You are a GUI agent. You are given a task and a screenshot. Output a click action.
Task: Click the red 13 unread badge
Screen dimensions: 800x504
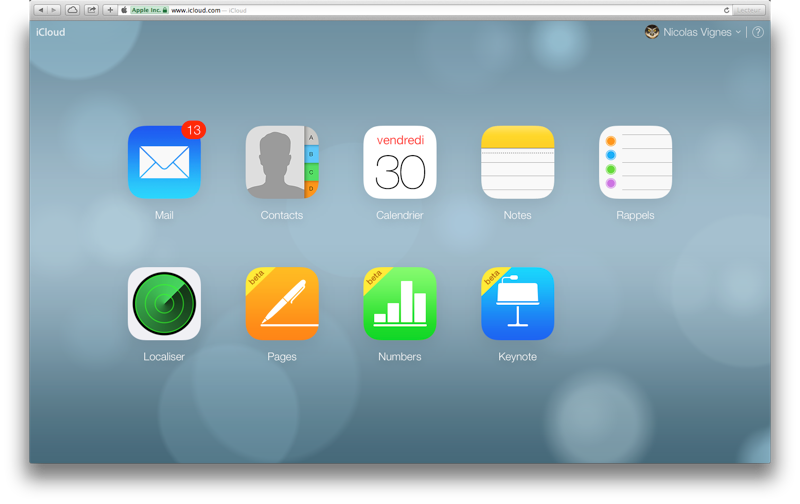pos(193,130)
